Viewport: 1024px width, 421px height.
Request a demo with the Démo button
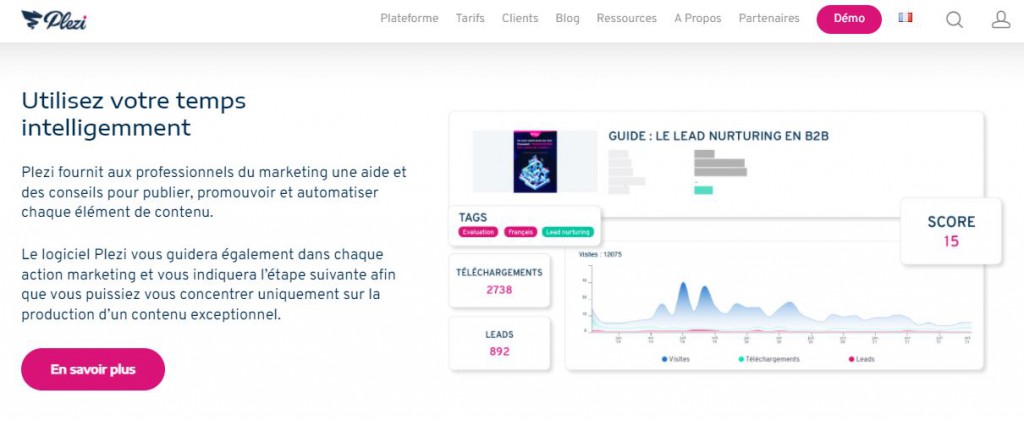pyautogui.click(x=849, y=19)
